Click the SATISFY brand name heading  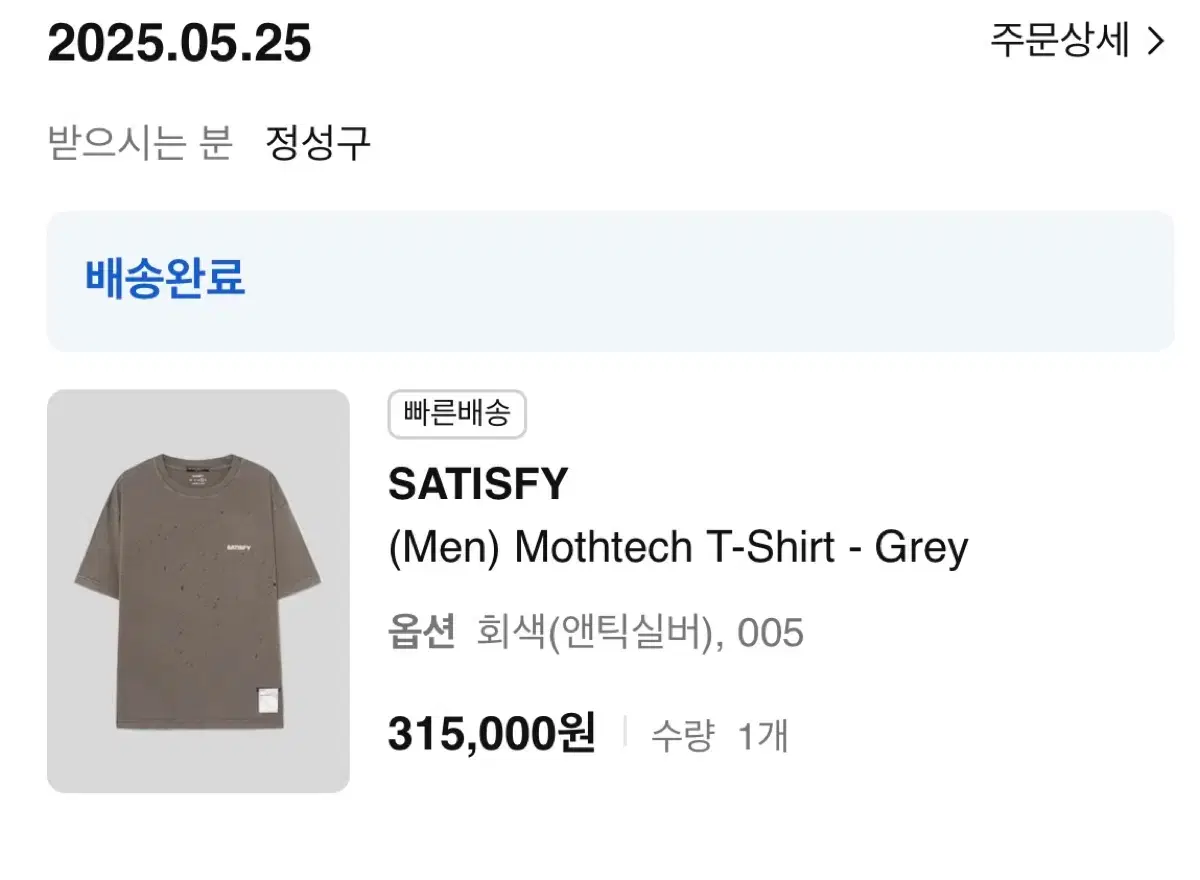tap(478, 485)
